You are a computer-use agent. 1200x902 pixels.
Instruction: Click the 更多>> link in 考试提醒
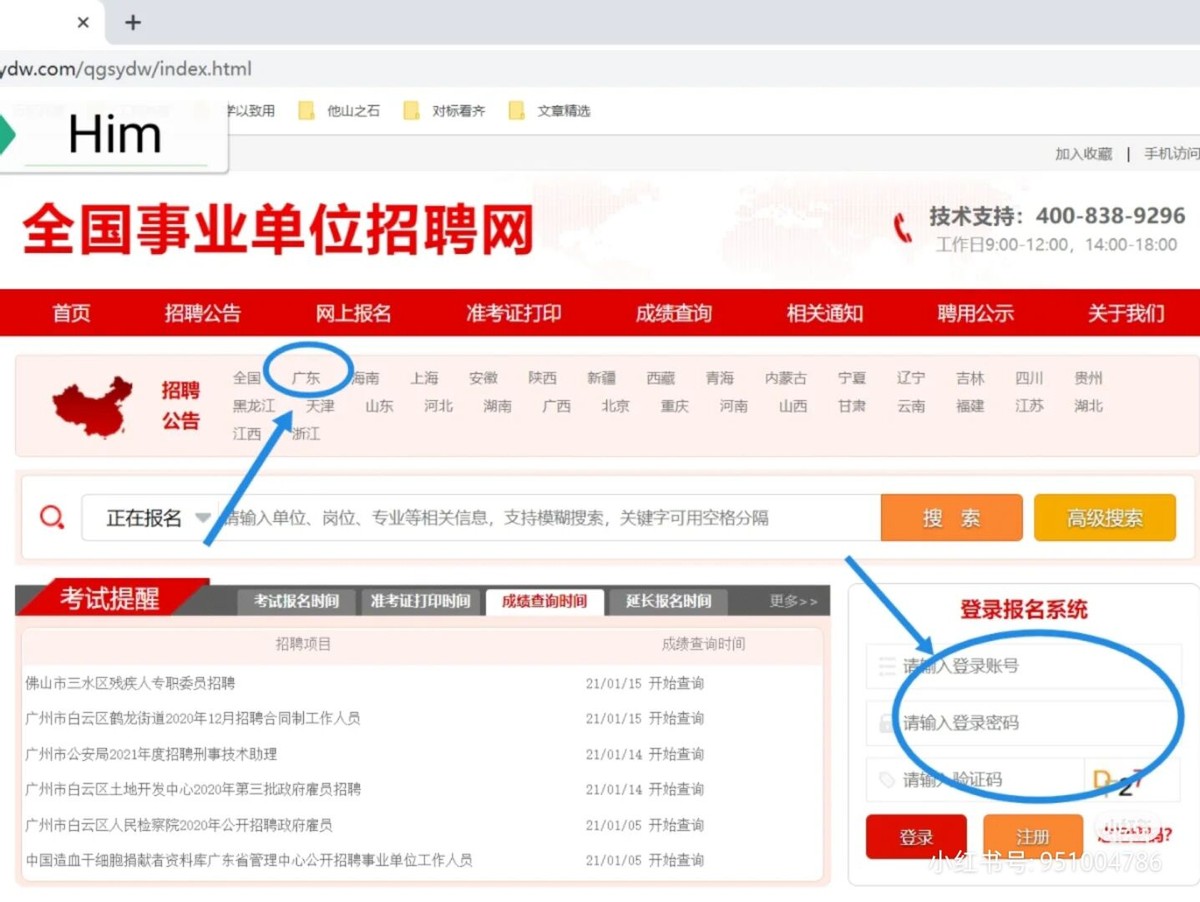(x=793, y=601)
